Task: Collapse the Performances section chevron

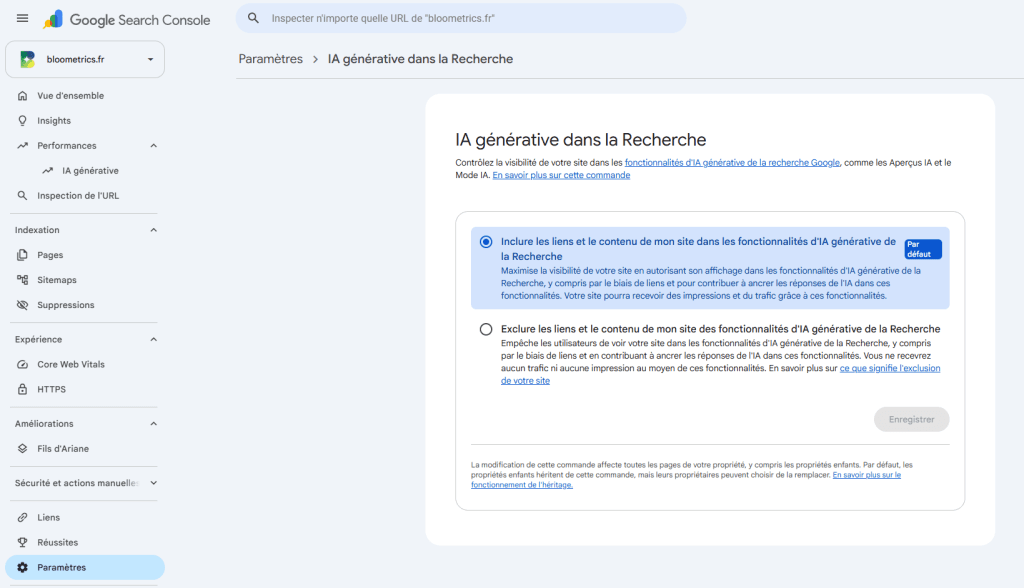Action: (153, 146)
